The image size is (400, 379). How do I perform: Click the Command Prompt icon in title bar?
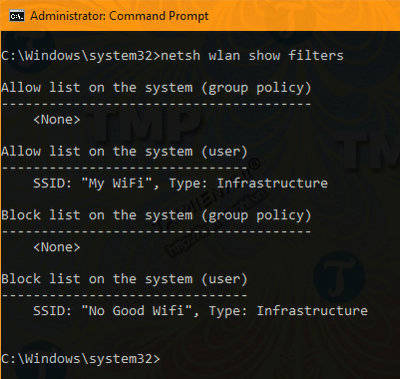tap(16, 16)
